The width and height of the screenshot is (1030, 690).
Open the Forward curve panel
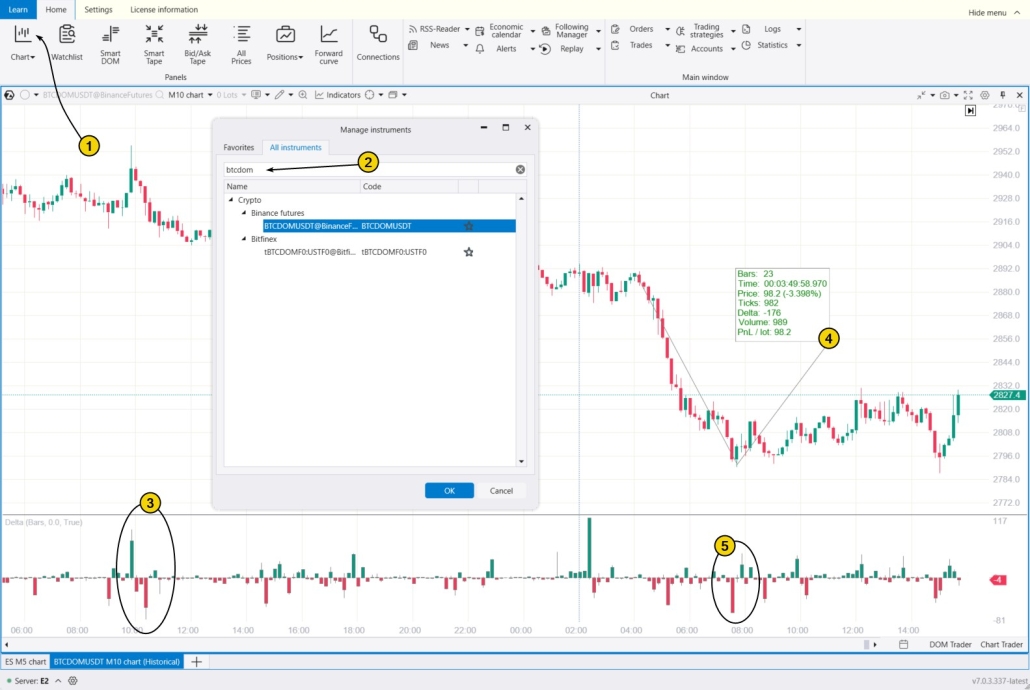(329, 40)
